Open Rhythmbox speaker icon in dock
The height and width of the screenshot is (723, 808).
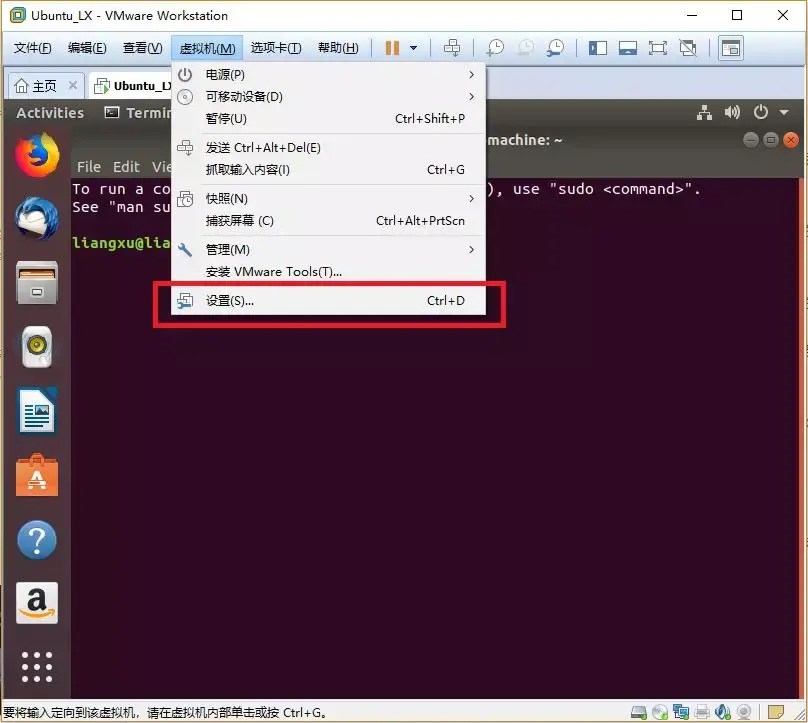37,346
